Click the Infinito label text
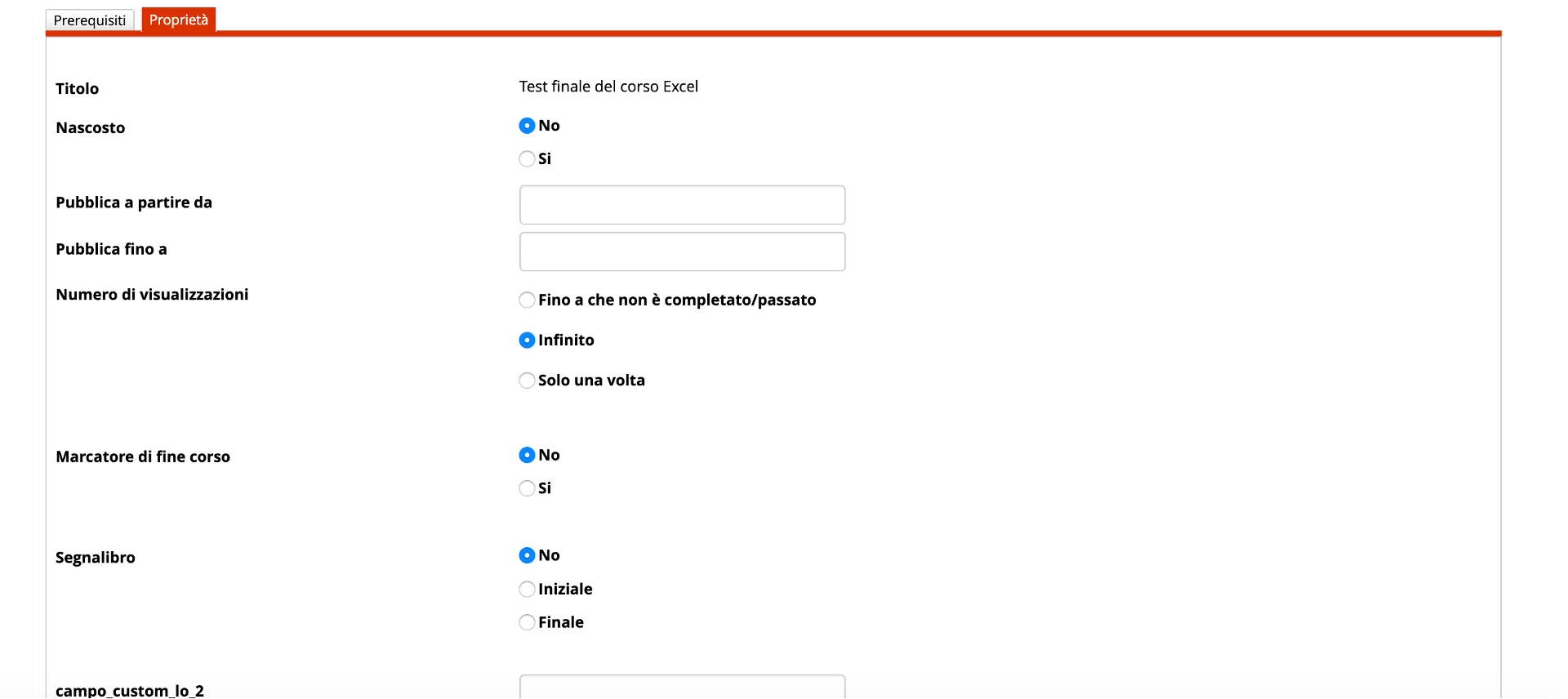1568x699 pixels. (566, 341)
